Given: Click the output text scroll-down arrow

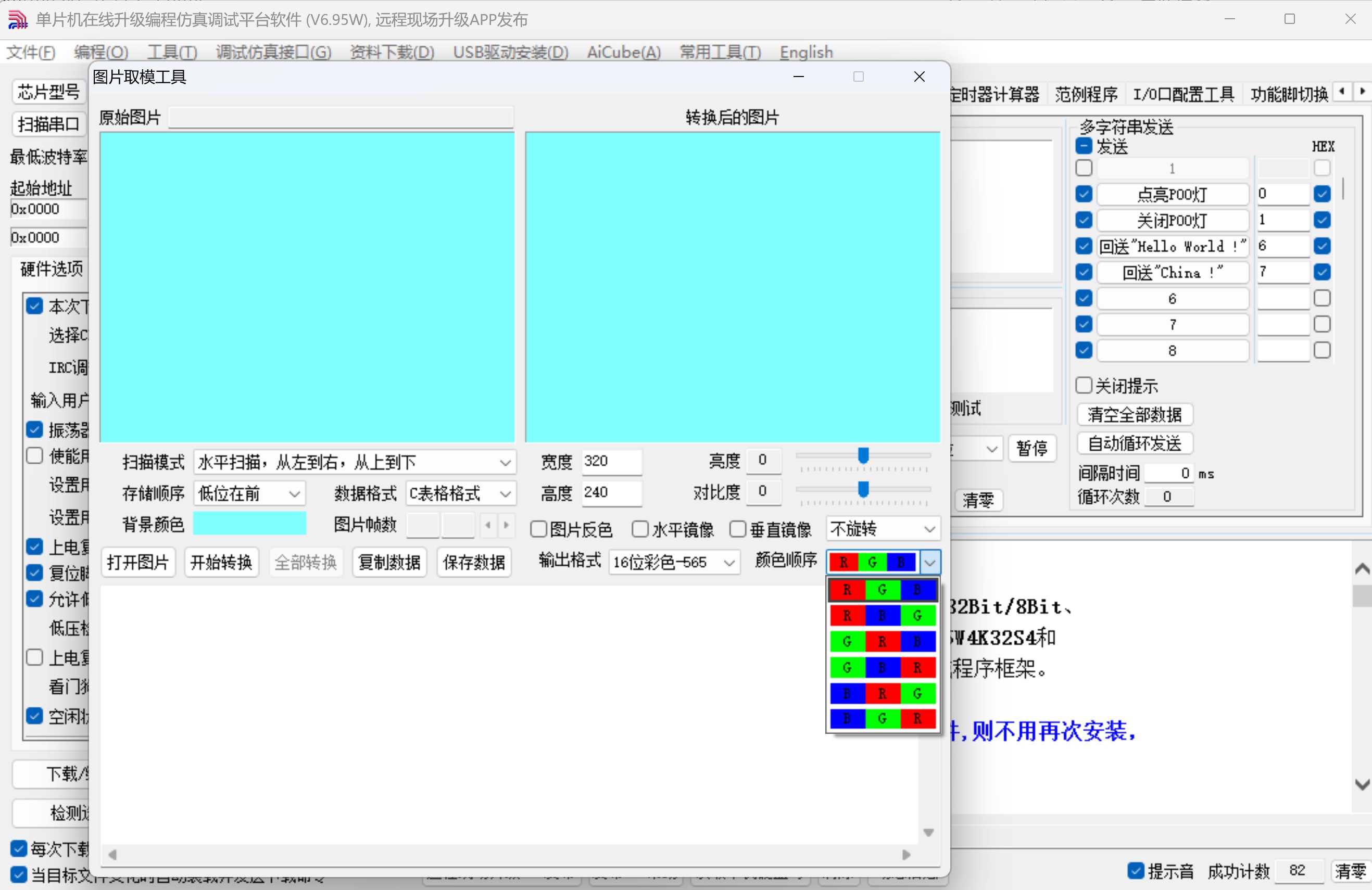Looking at the screenshot, I should 928,832.
